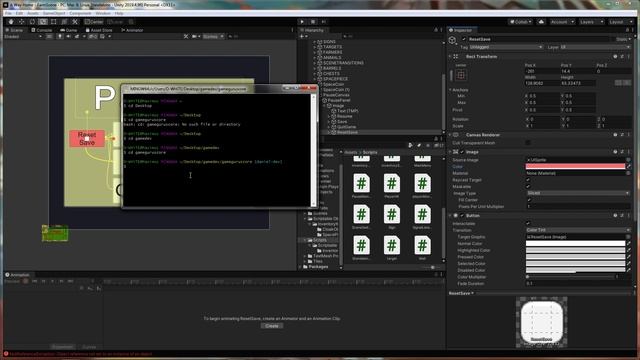Open the File menu
This screenshot has width=640, height=360.
click(x=8, y=13)
